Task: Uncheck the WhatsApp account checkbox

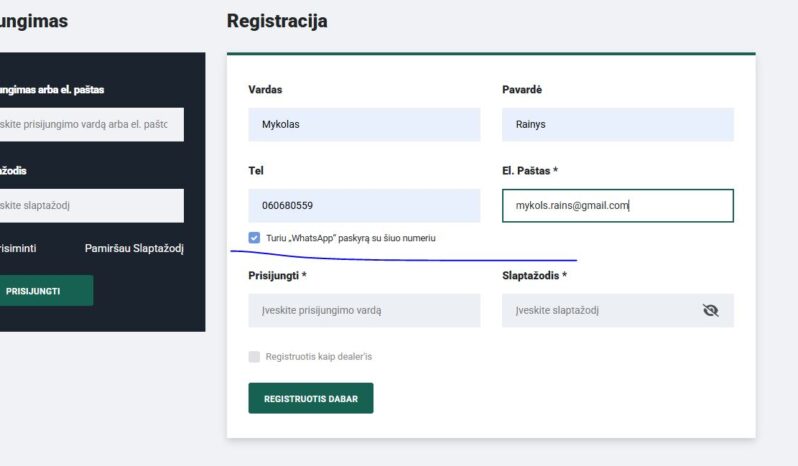Action: pyautogui.click(x=255, y=238)
